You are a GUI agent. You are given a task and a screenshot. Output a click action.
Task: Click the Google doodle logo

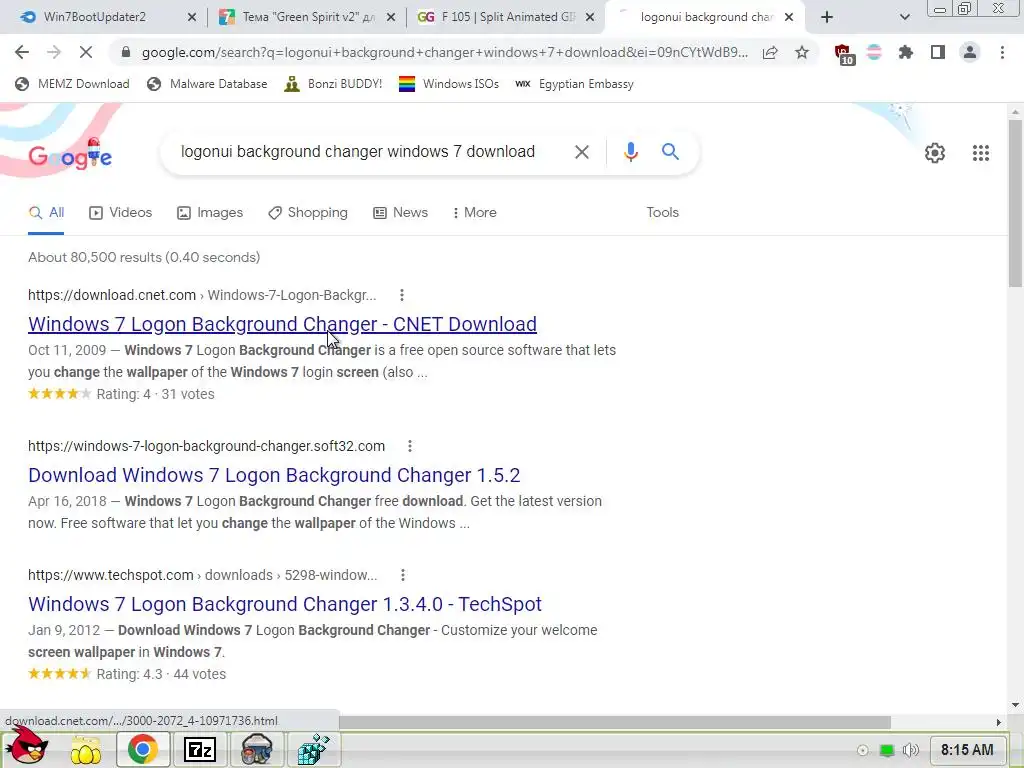70,155
